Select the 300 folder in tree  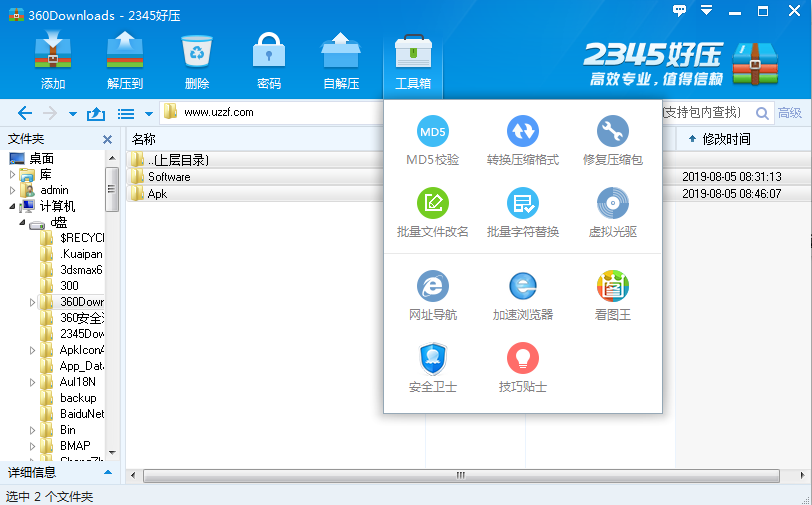pos(69,286)
